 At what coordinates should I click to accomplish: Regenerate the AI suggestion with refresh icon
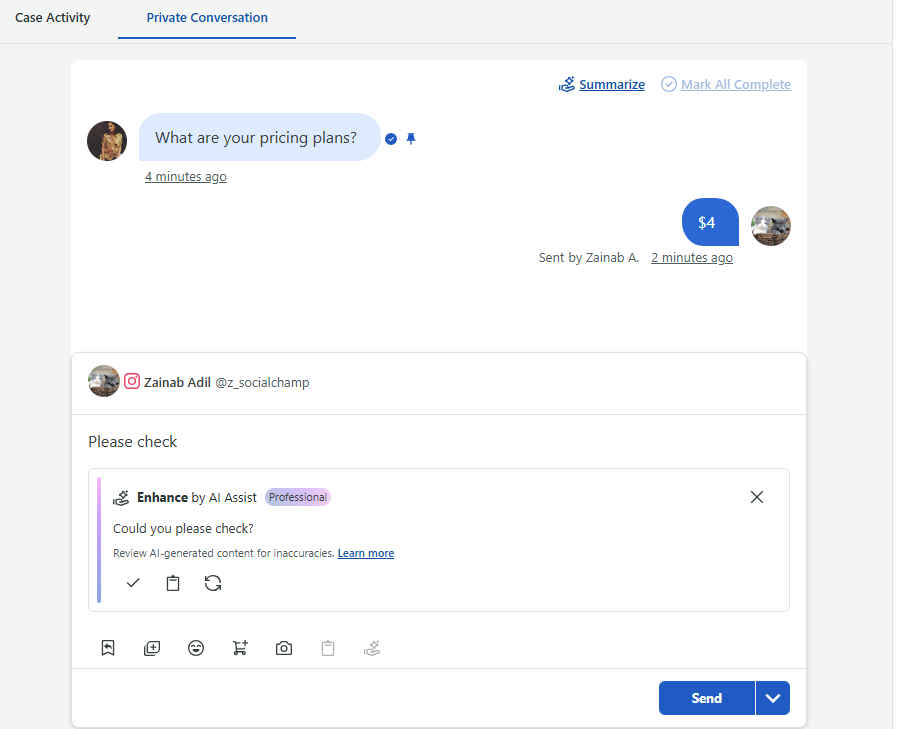213,583
